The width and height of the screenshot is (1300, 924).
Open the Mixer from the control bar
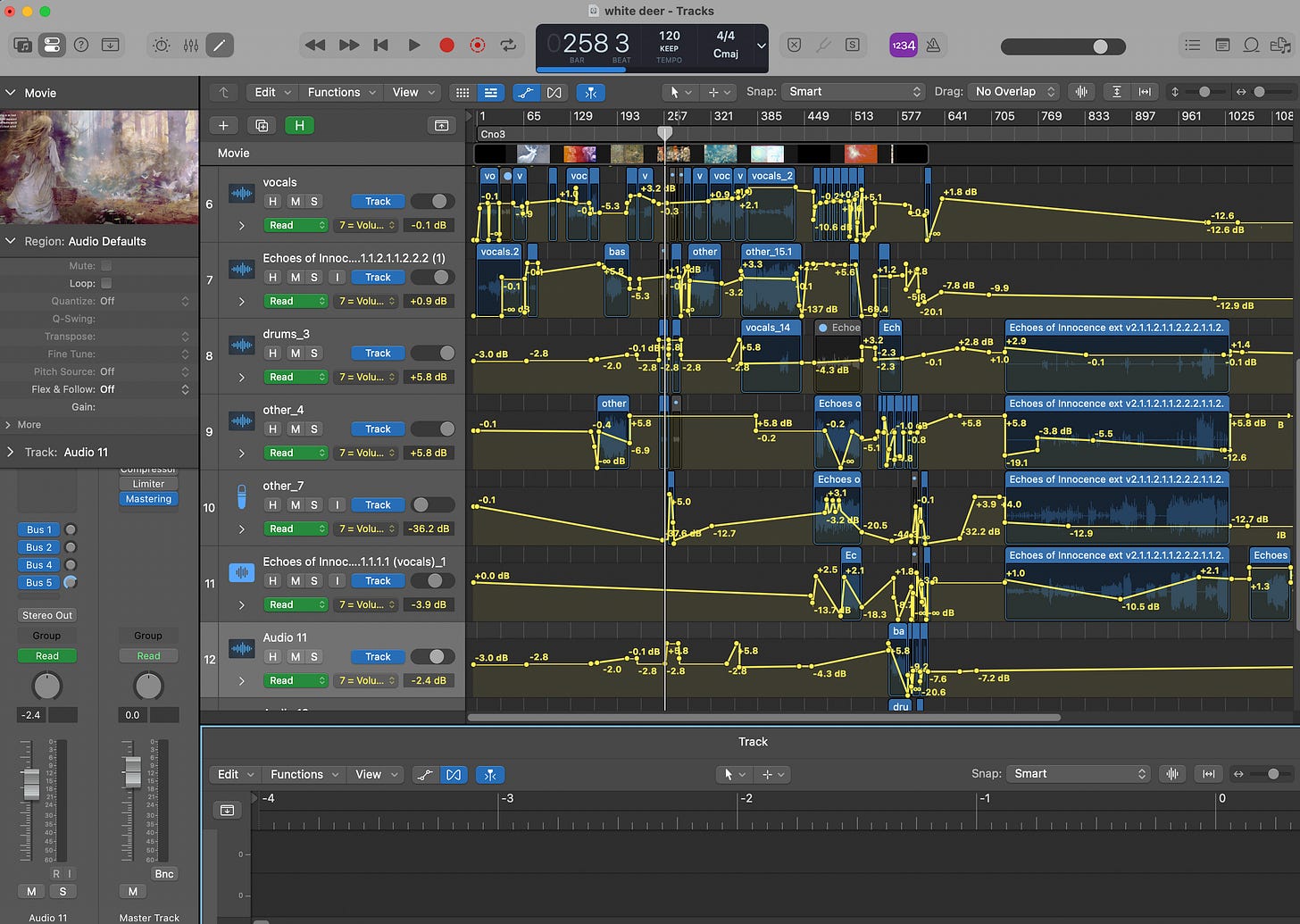click(x=191, y=45)
